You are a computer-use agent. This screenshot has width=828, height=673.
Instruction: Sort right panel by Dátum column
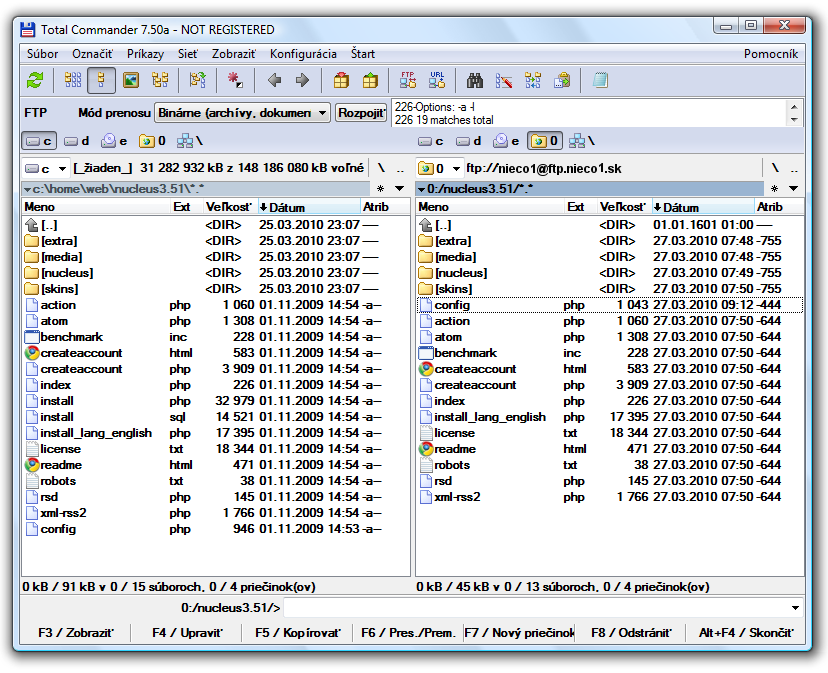coord(702,207)
